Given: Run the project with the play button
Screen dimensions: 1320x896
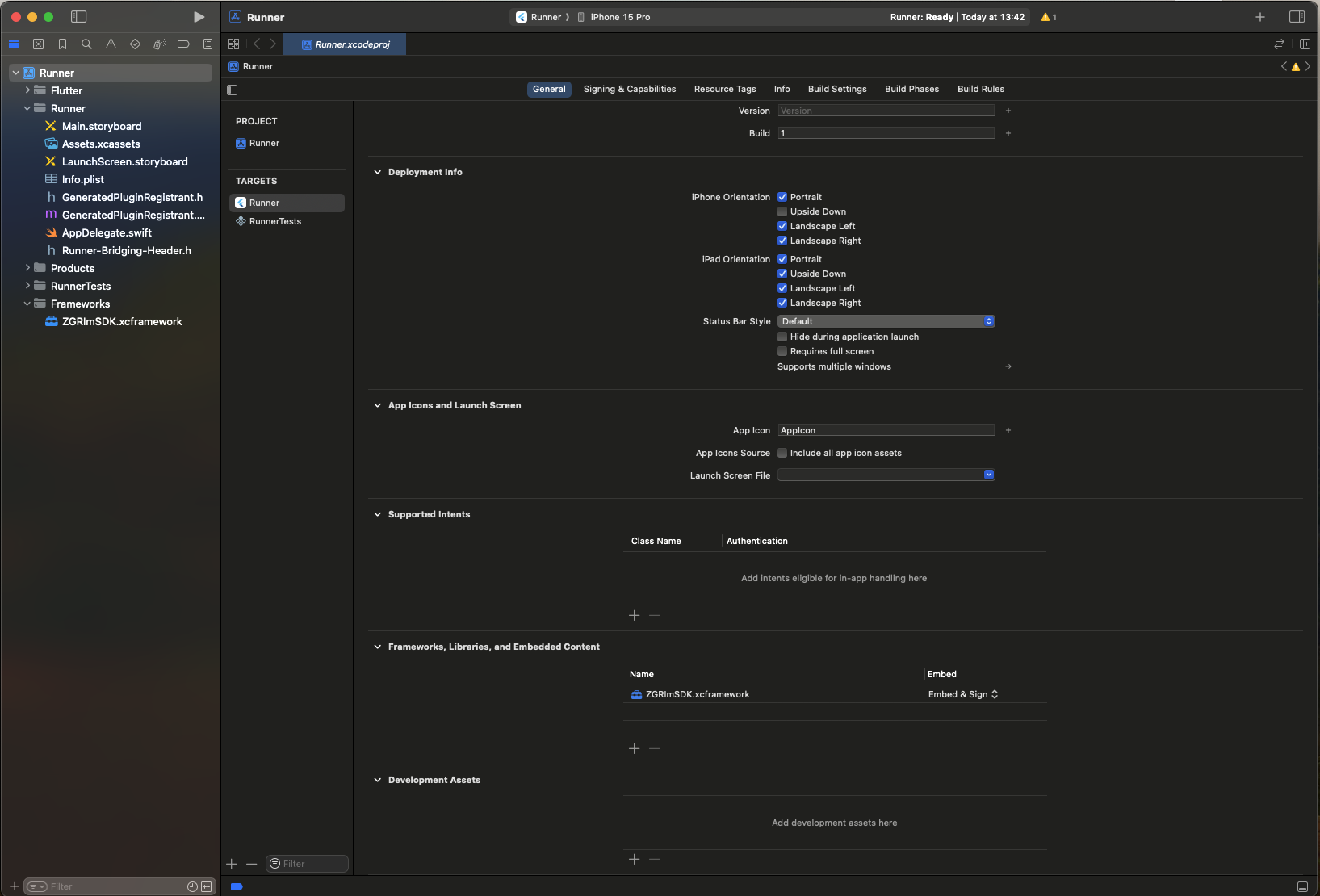Looking at the screenshot, I should tap(199, 17).
